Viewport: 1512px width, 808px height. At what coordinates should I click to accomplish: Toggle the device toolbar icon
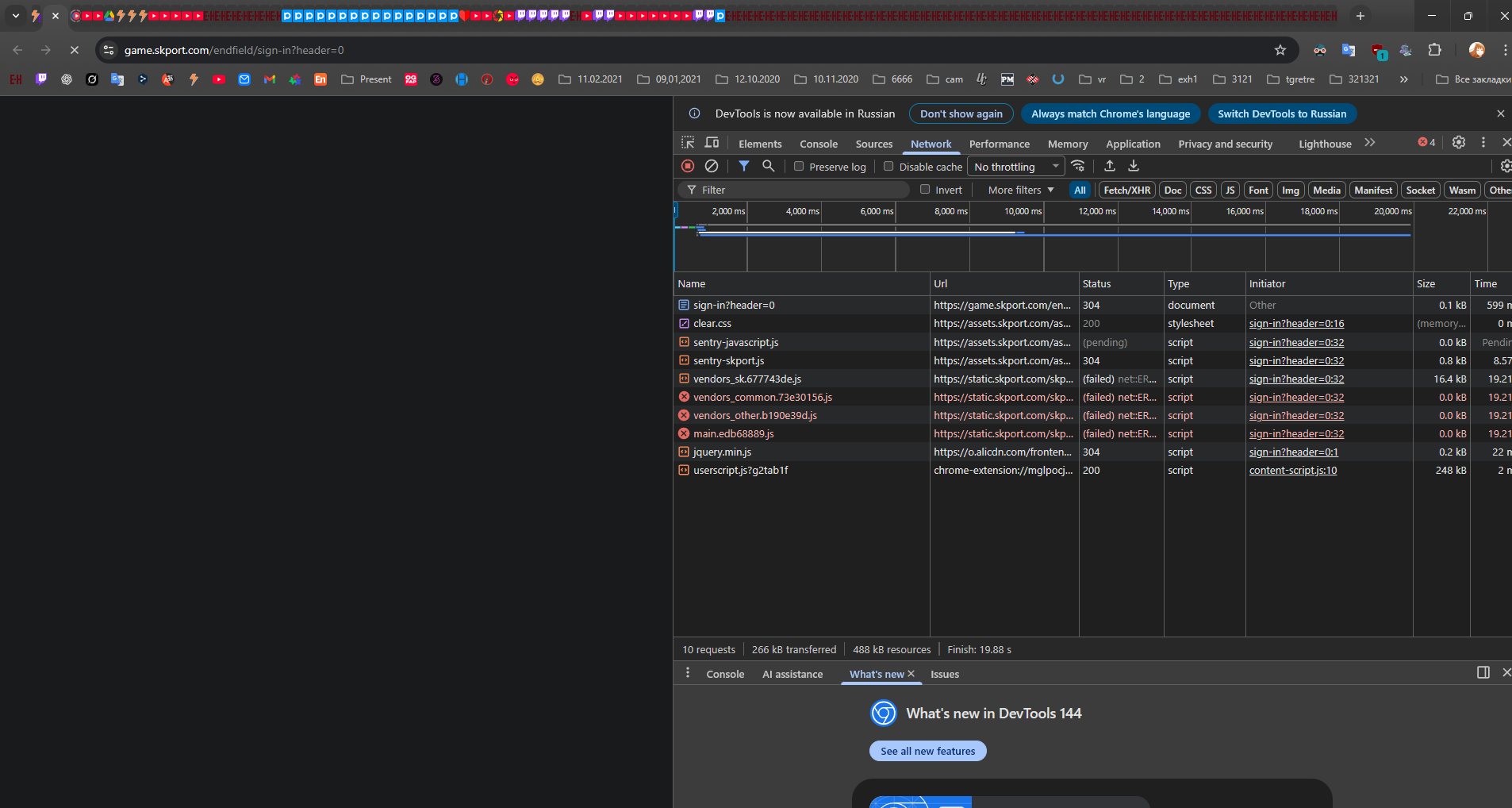(712, 143)
